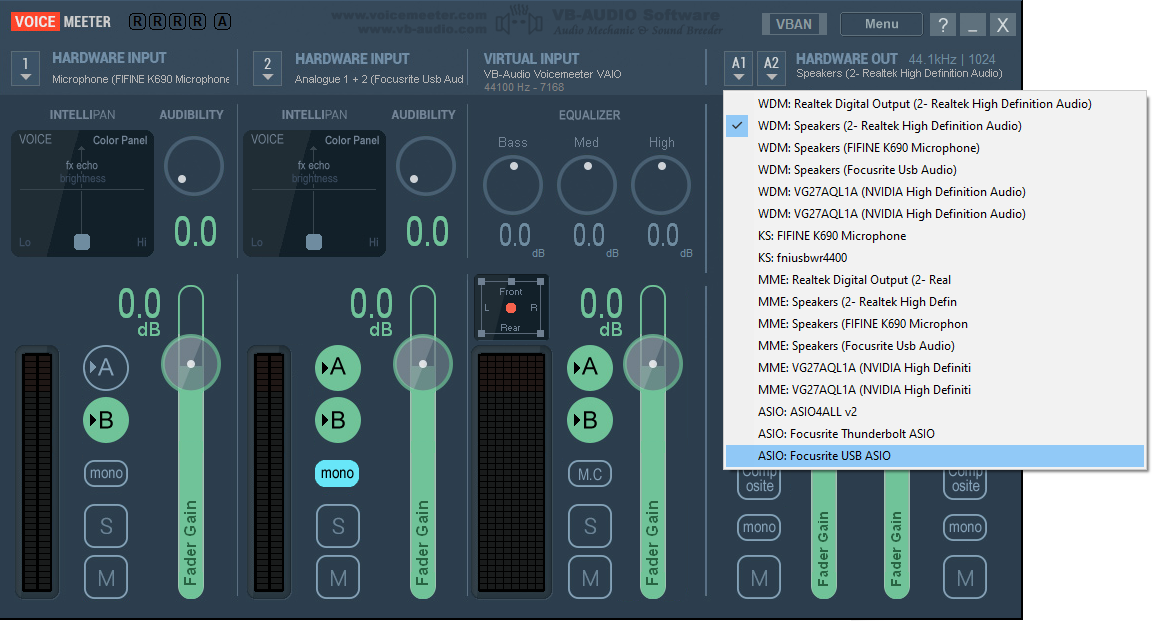Image resolution: width=1156 pixels, height=621 pixels.
Task: Toggle A bus routing on virtual input
Action: tap(590, 367)
